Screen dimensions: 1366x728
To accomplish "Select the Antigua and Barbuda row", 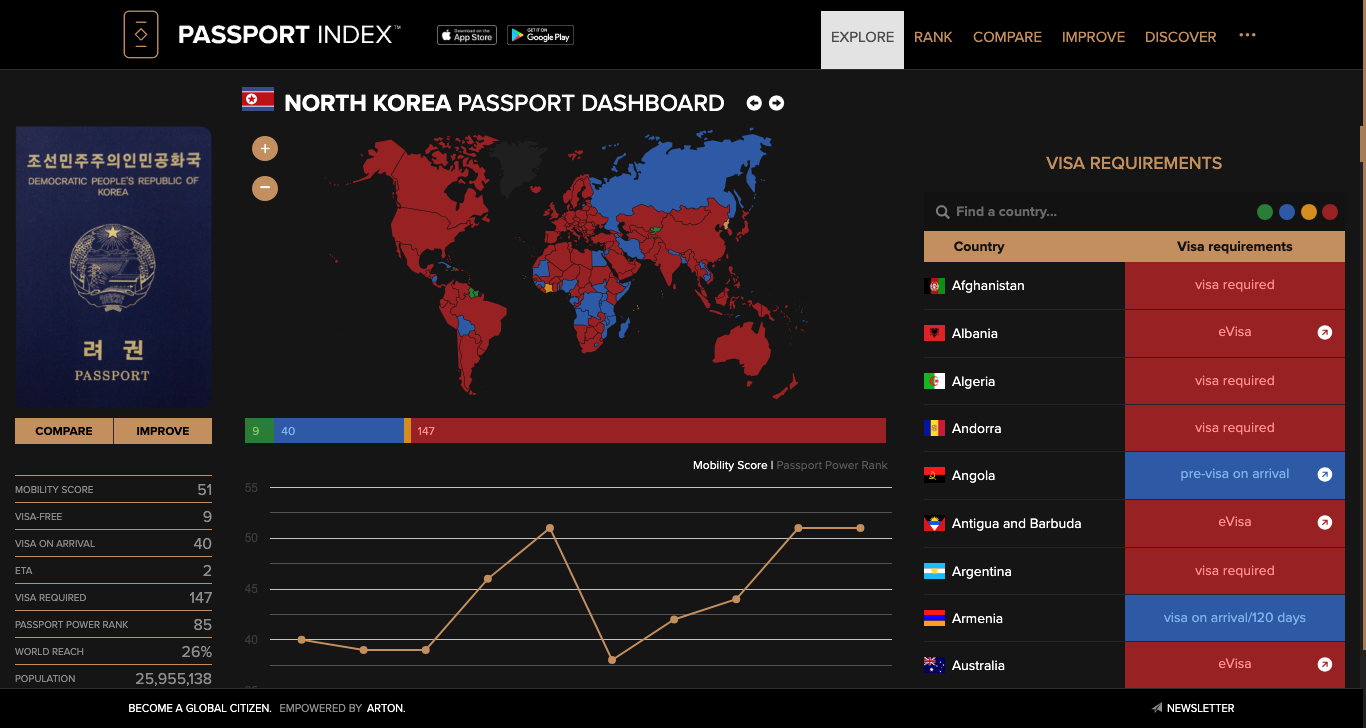I will 1134,523.
